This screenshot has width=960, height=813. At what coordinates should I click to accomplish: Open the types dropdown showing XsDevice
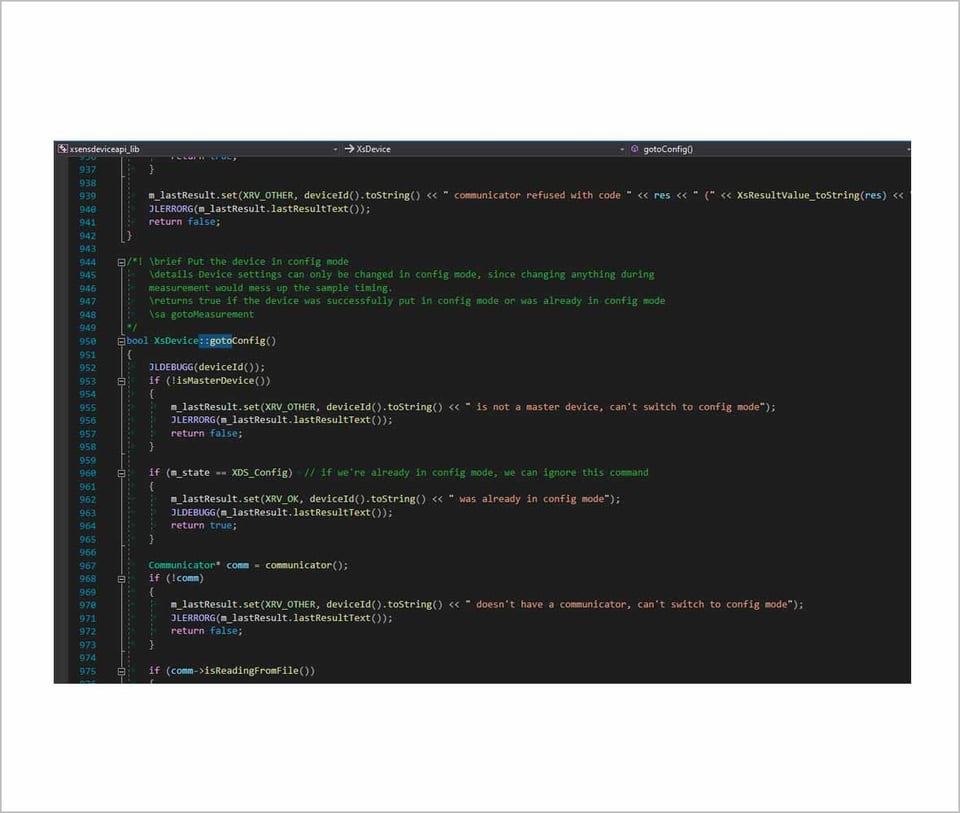[622, 148]
